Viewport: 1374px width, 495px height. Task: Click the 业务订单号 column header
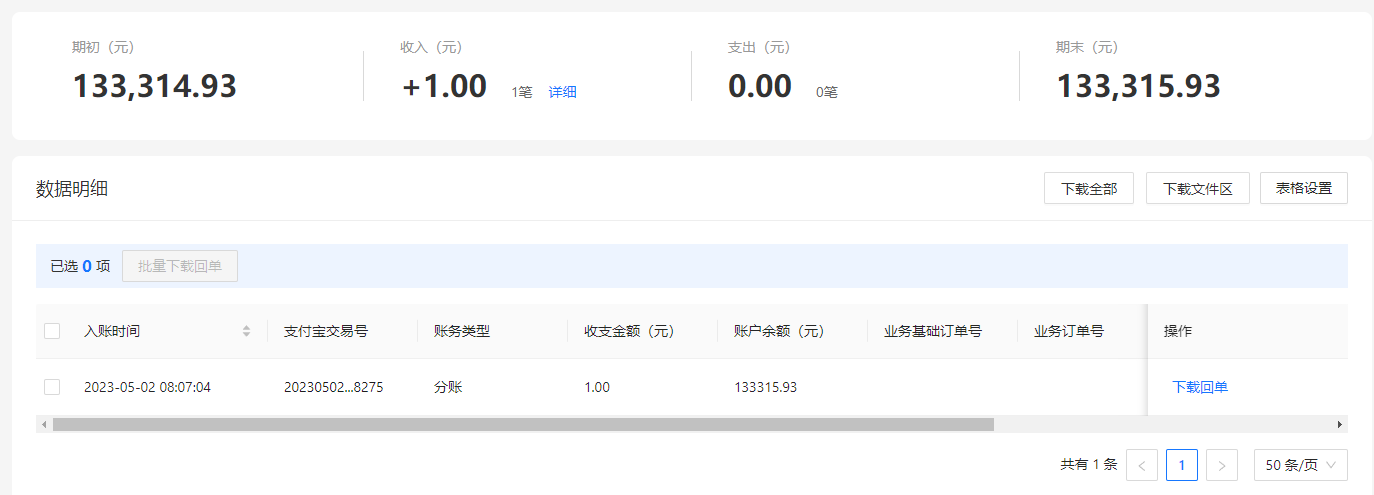click(1069, 331)
